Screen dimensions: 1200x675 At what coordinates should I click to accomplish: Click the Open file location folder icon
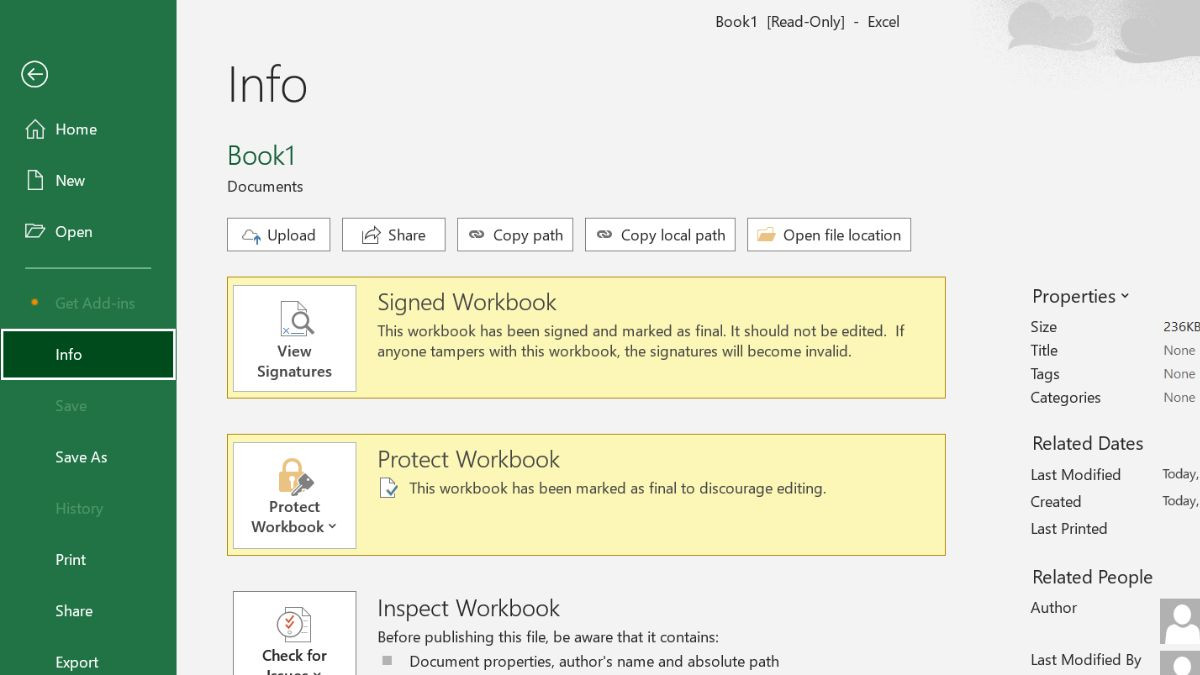coord(766,235)
